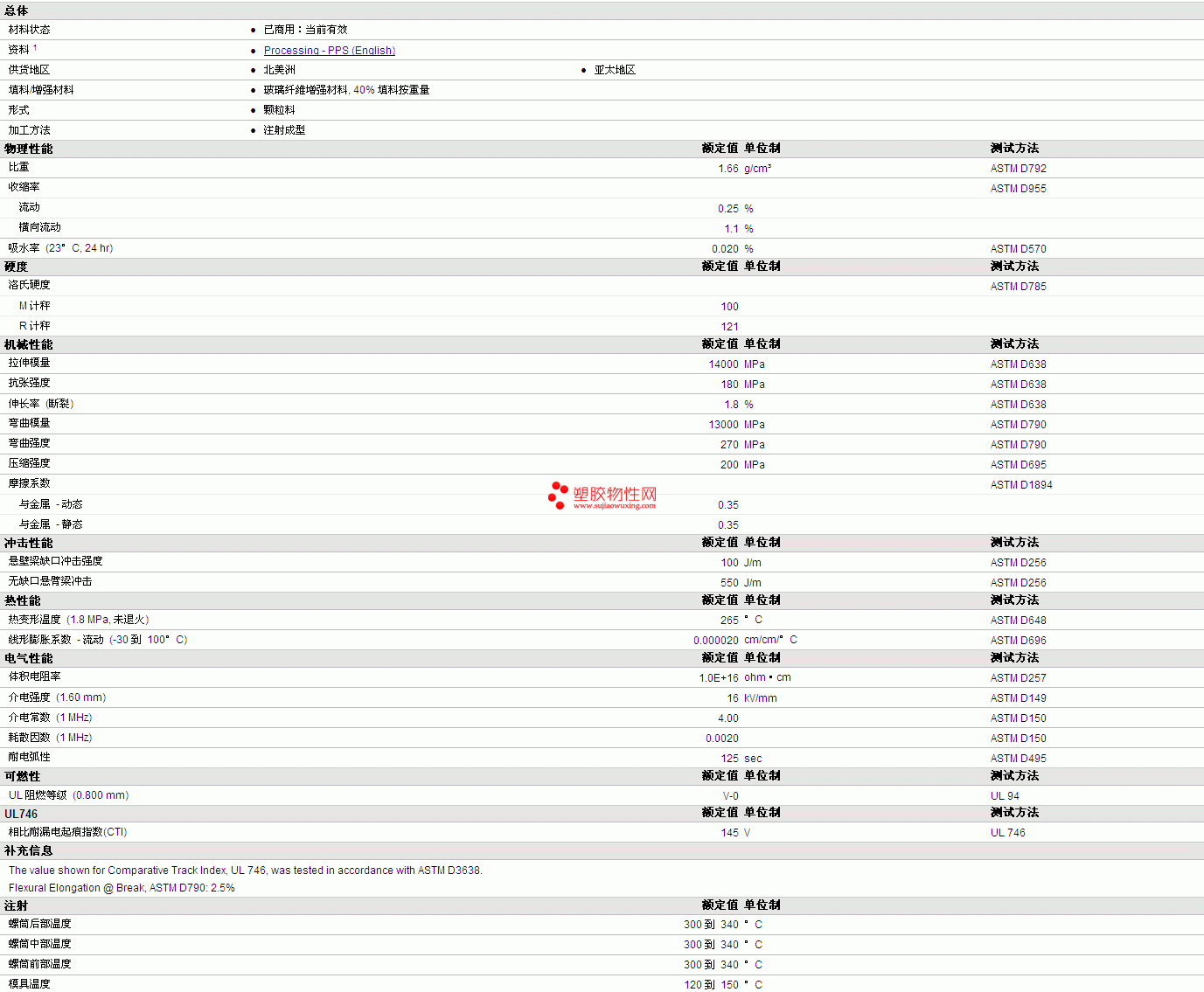Click the 螺筒前部温度 row label
This screenshot has height=992, width=1204.
point(39,964)
